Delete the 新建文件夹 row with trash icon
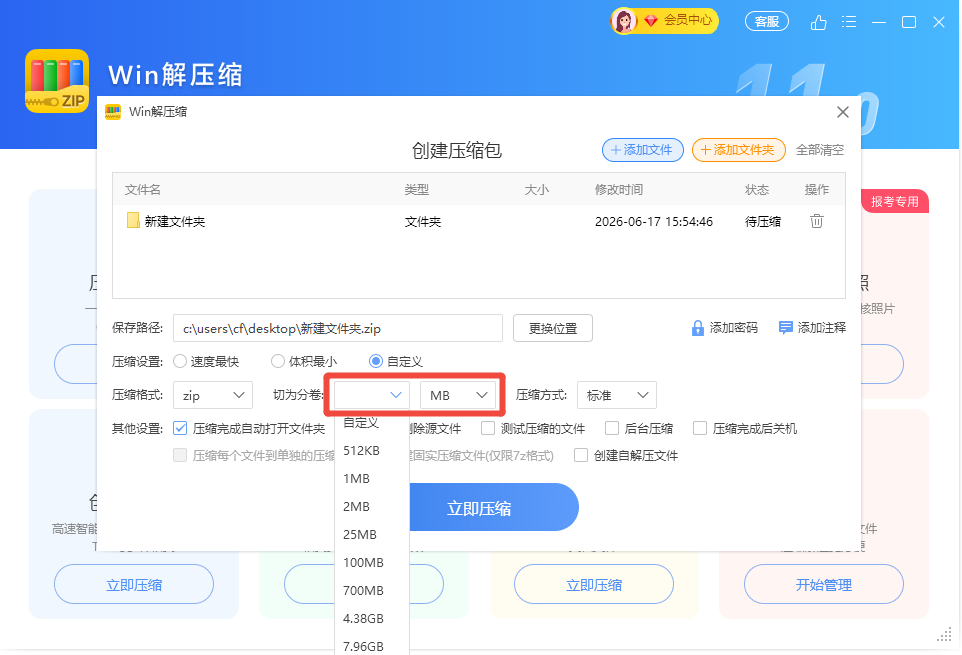This screenshot has width=962, height=655. [817, 221]
